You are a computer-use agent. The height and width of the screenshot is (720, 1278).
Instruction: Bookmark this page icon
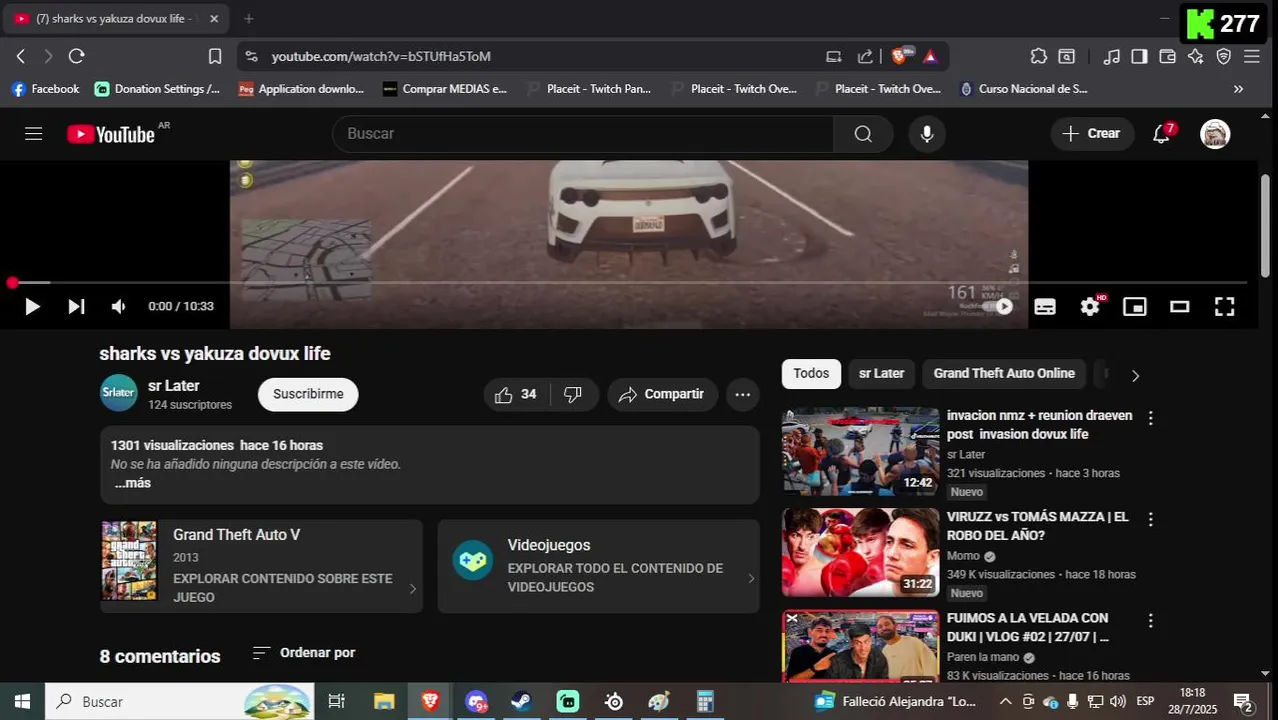click(x=215, y=56)
